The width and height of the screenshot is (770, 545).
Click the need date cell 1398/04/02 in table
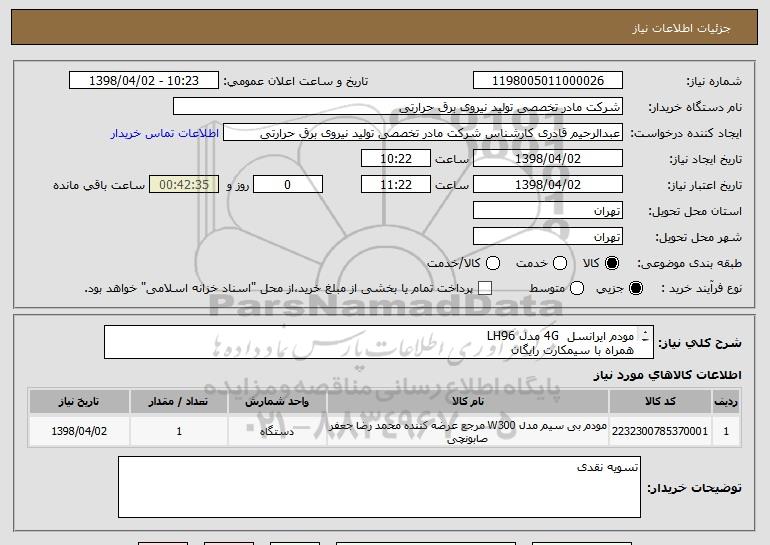coord(79,431)
